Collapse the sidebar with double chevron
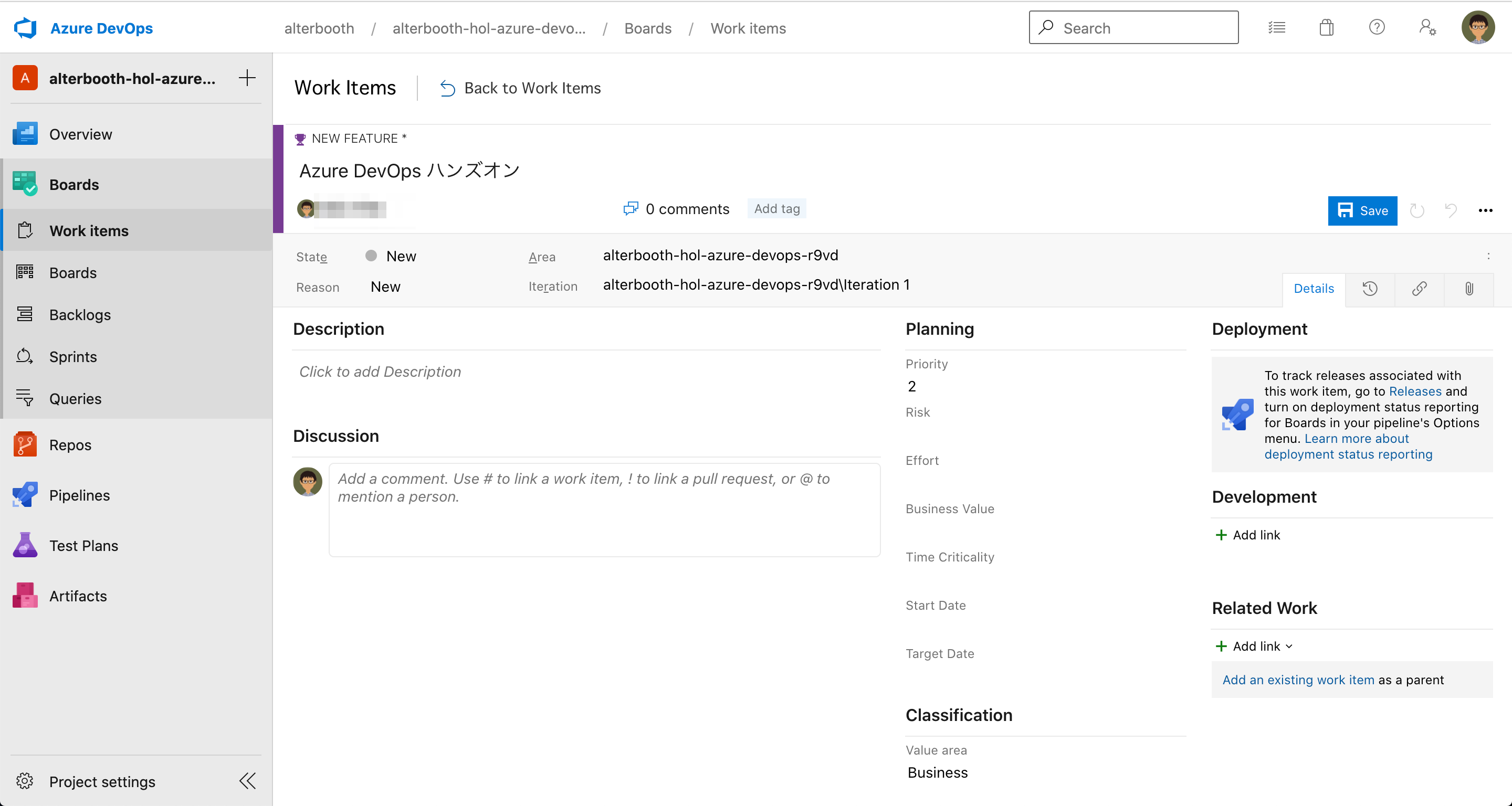Screen dimensions: 1512x806 pyautogui.click(x=247, y=781)
